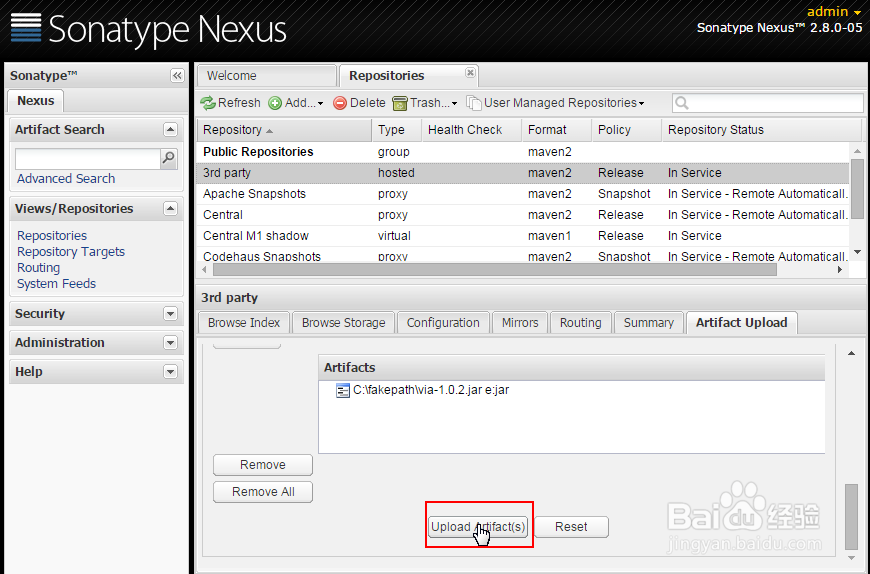Click the upload panel scrollbar thumb
This screenshot has height=574, width=870.
point(852,516)
